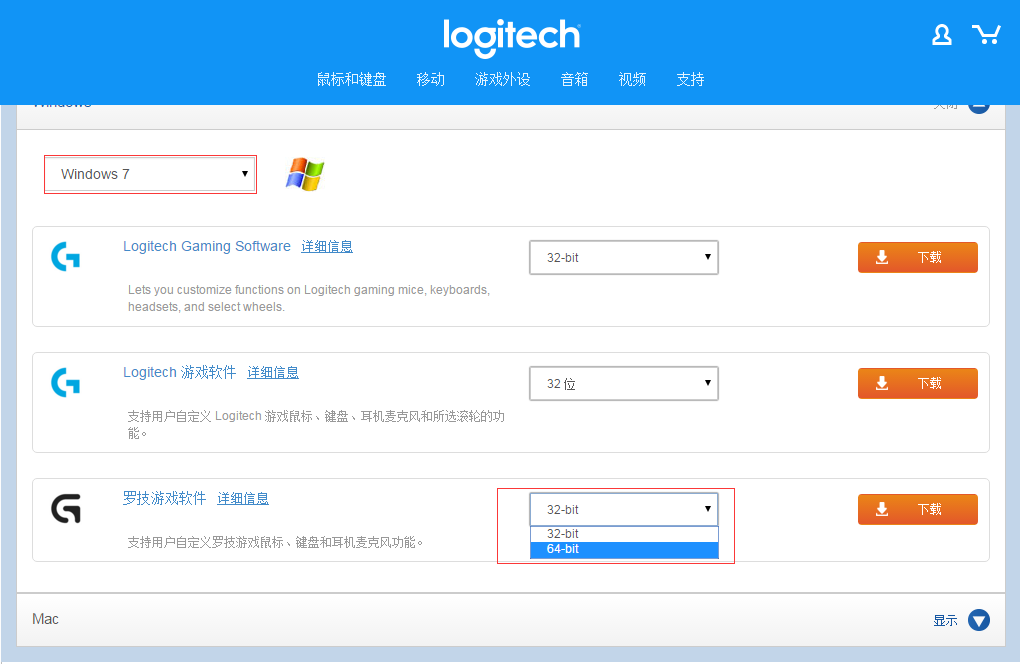Collapse the 32-bit dropdown for 罗技游戏软件
The height and width of the screenshot is (664, 1020).
click(x=624, y=509)
